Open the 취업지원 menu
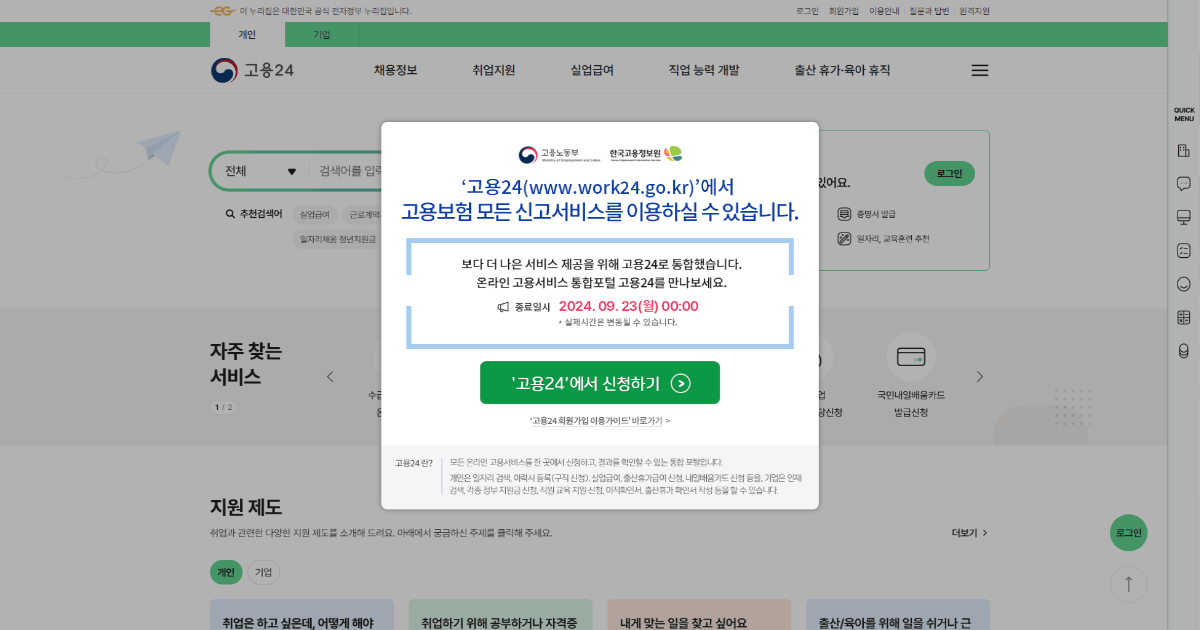 pos(494,70)
